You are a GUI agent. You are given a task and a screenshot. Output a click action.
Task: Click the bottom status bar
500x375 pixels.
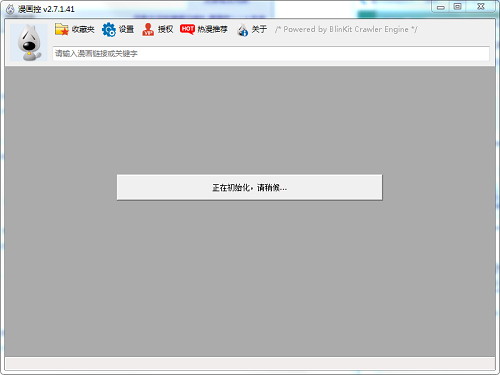[250, 363]
